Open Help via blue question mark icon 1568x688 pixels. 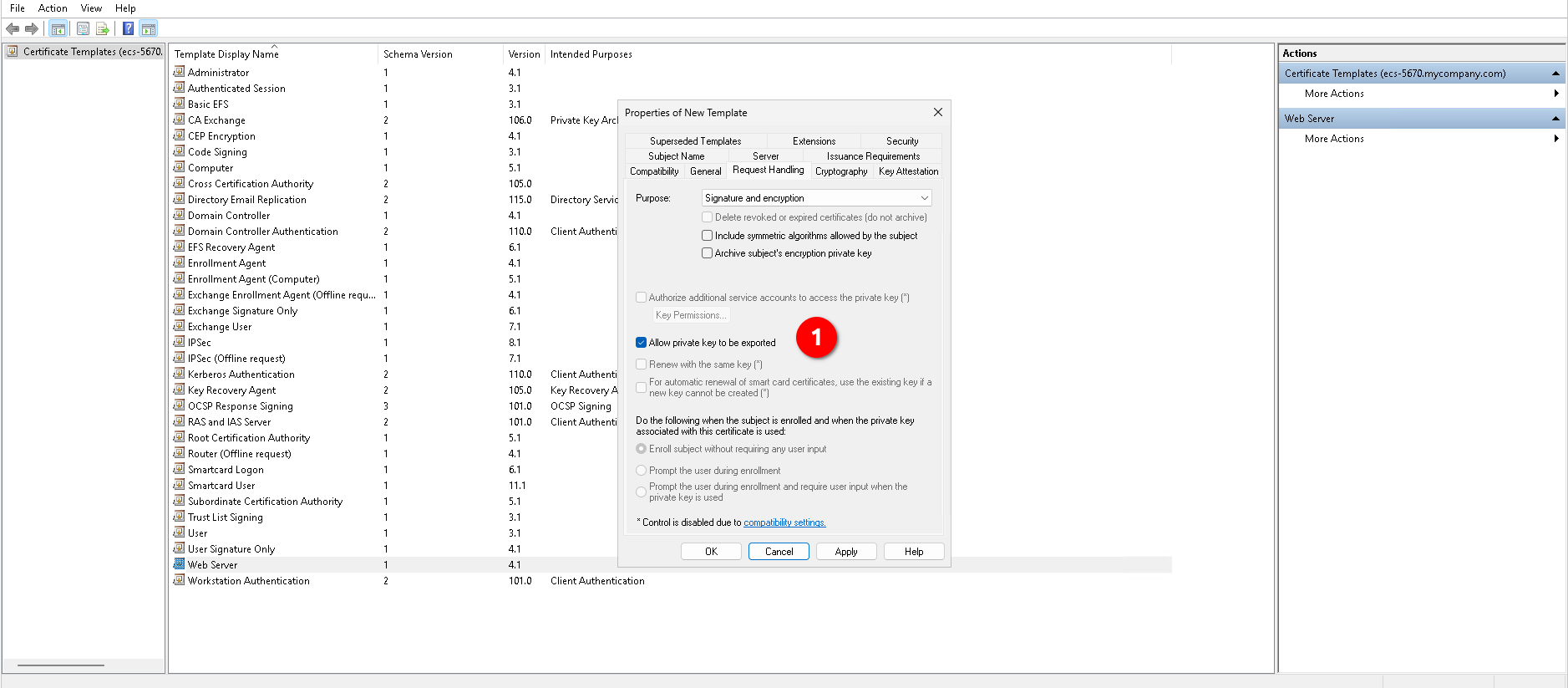[x=128, y=29]
